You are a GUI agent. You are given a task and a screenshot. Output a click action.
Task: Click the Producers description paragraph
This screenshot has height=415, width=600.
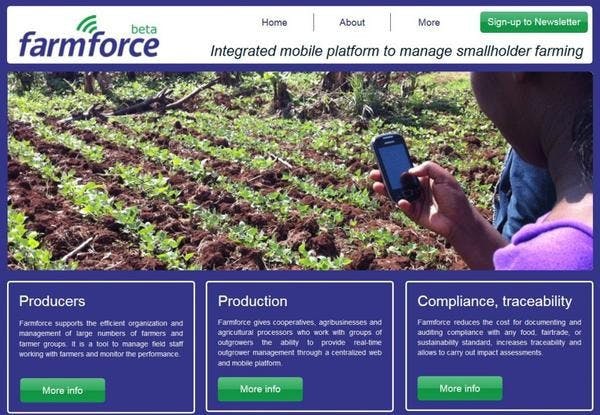coord(101,339)
